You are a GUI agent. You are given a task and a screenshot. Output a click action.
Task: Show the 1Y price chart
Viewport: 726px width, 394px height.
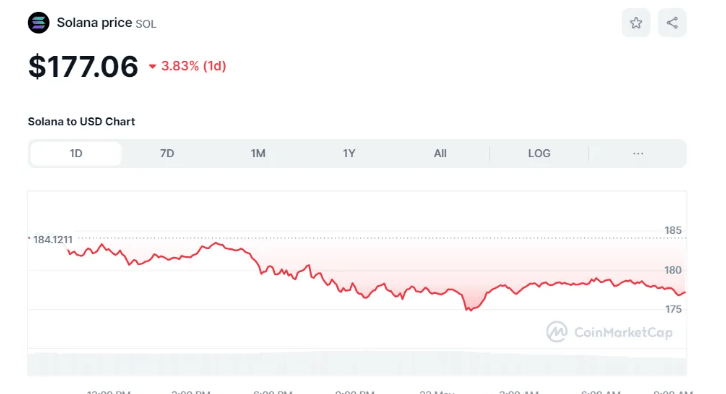click(349, 153)
